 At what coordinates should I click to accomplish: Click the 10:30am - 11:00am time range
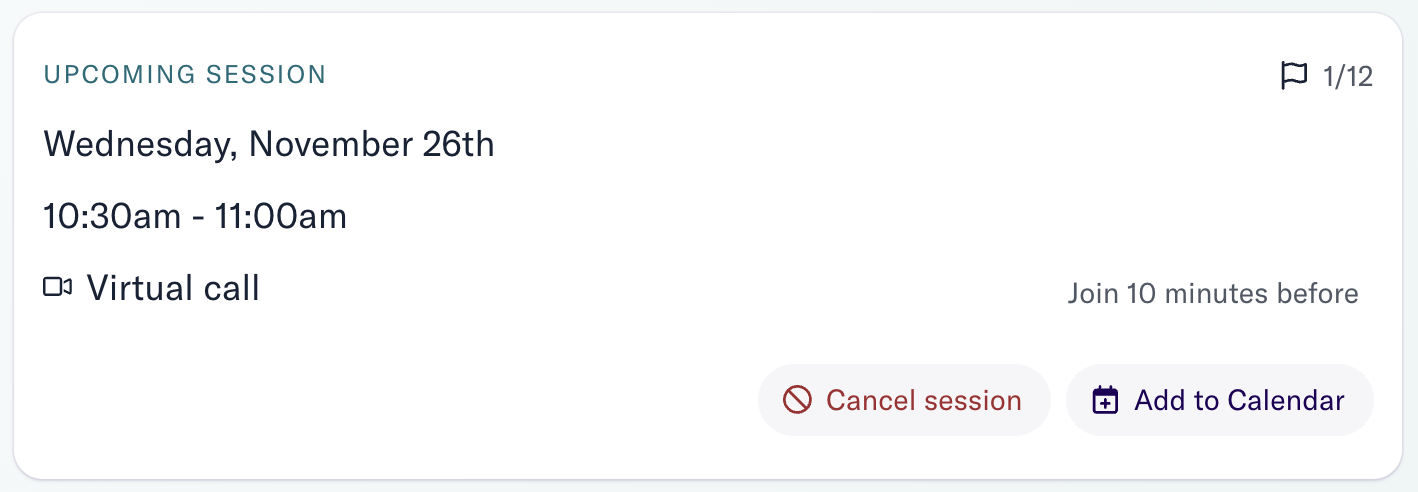(x=195, y=217)
